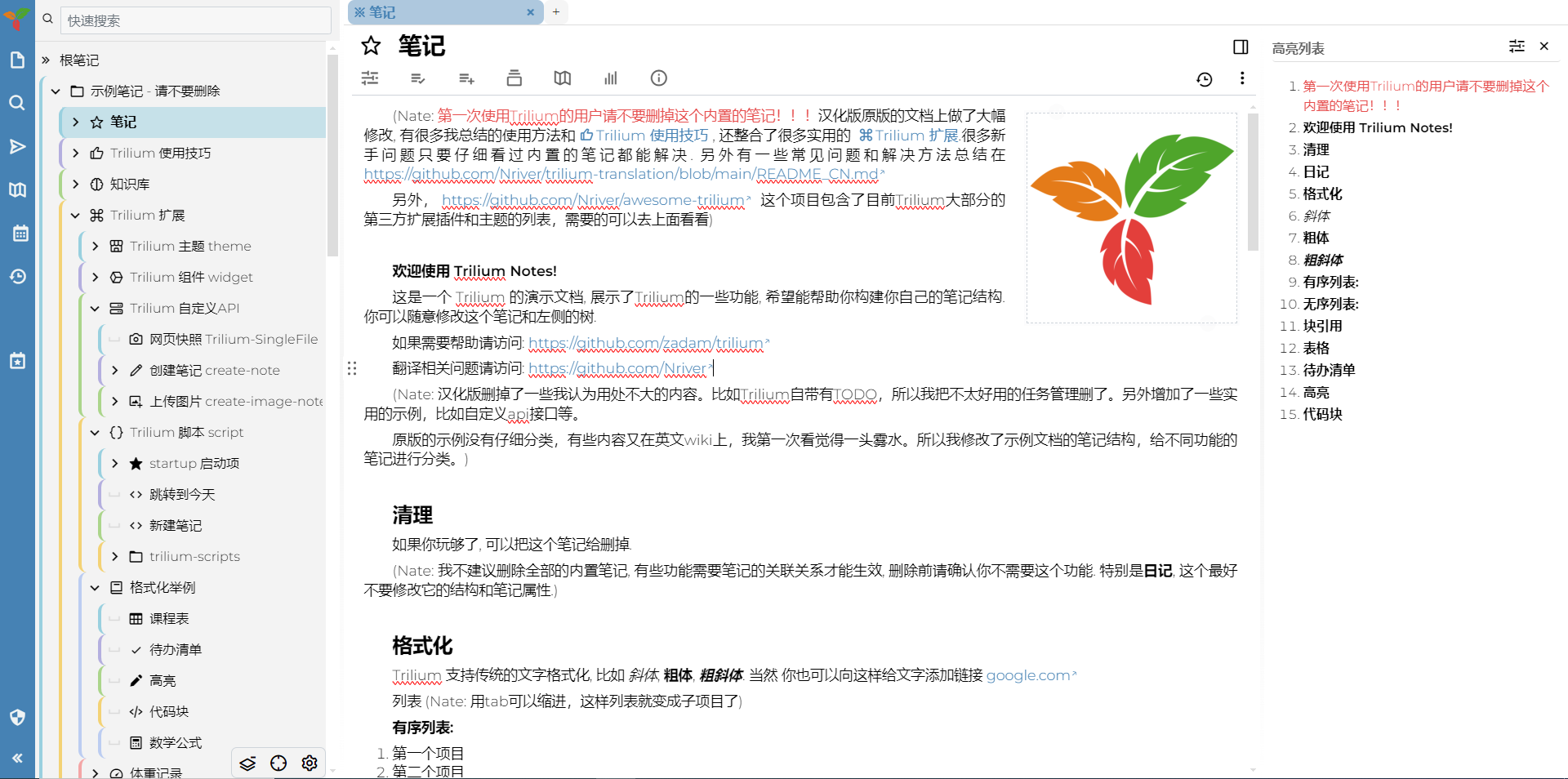Open the calendar launcher icon
Viewport: 1568px width, 779px height.
pyautogui.click(x=20, y=234)
